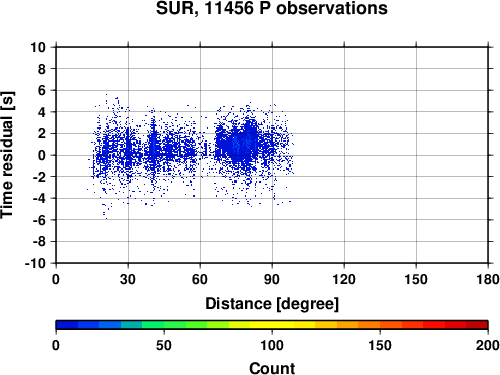Click the vertical data streak at 30 degrees
500x375 pixels.
point(128,147)
